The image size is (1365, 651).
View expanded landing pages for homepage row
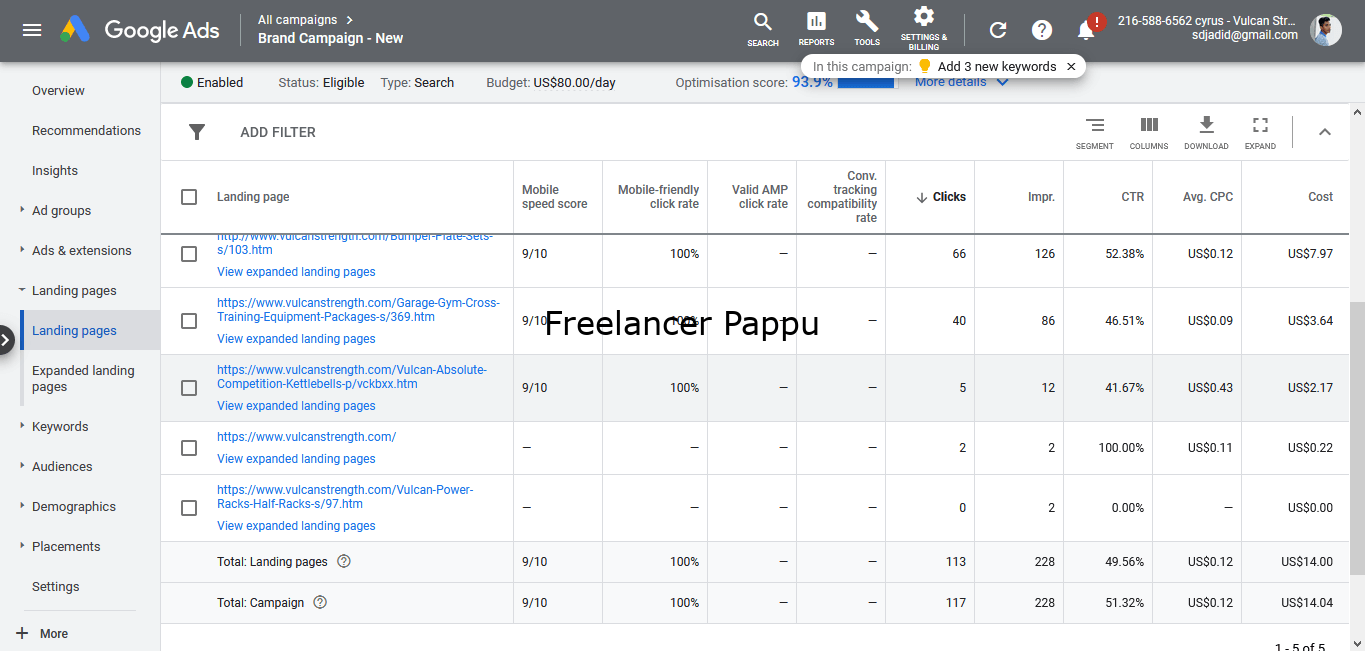click(296, 459)
